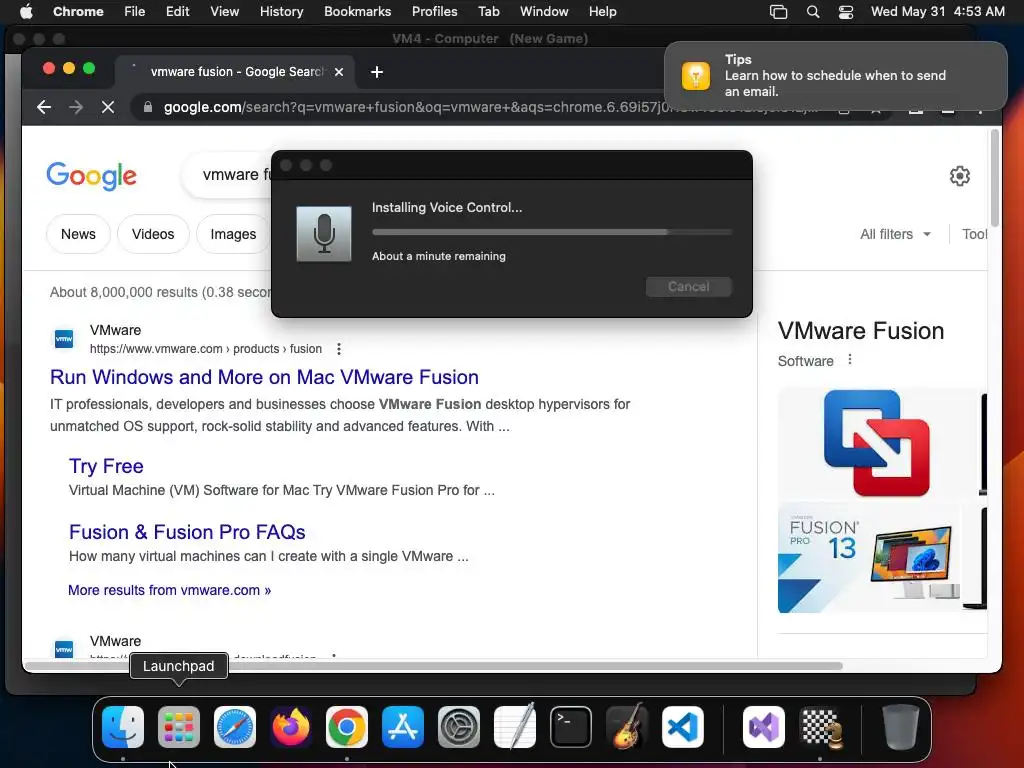This screenshot has height=768, width=1024.
Task: Open Control Center in menu bar
Action: [x=846, y=12]
